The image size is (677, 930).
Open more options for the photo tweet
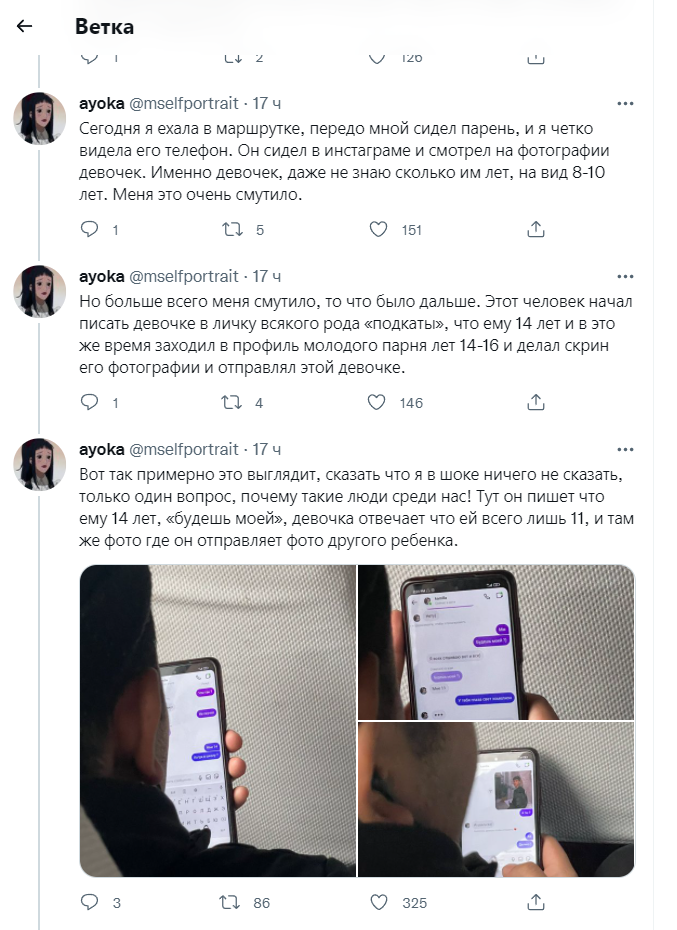625,450
